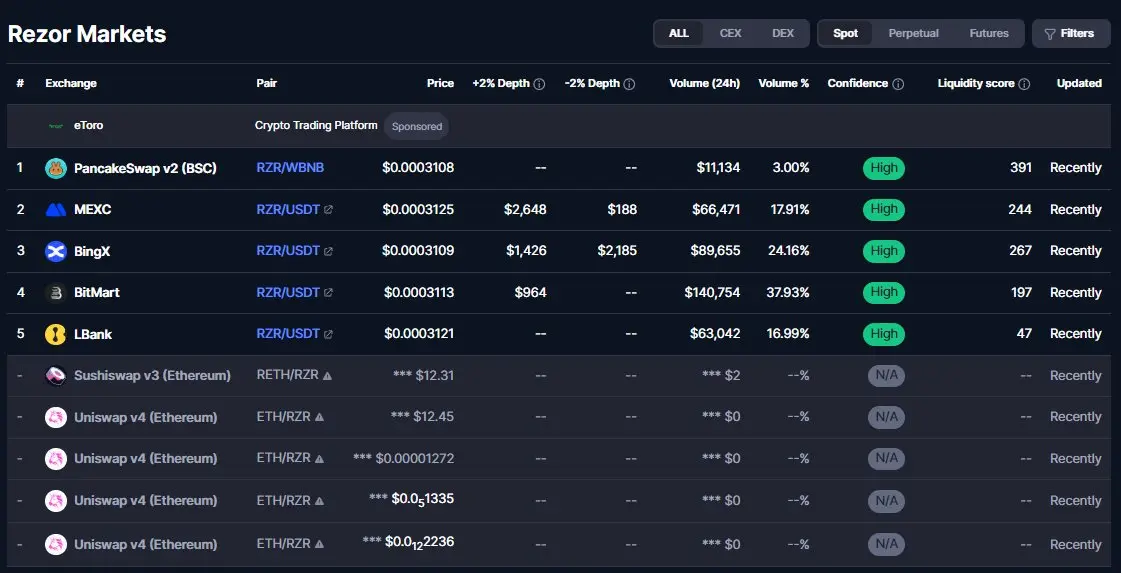Screen dimensions: 1121x573
Task: Sort by the Exchange column header
Action: (71, 84)
